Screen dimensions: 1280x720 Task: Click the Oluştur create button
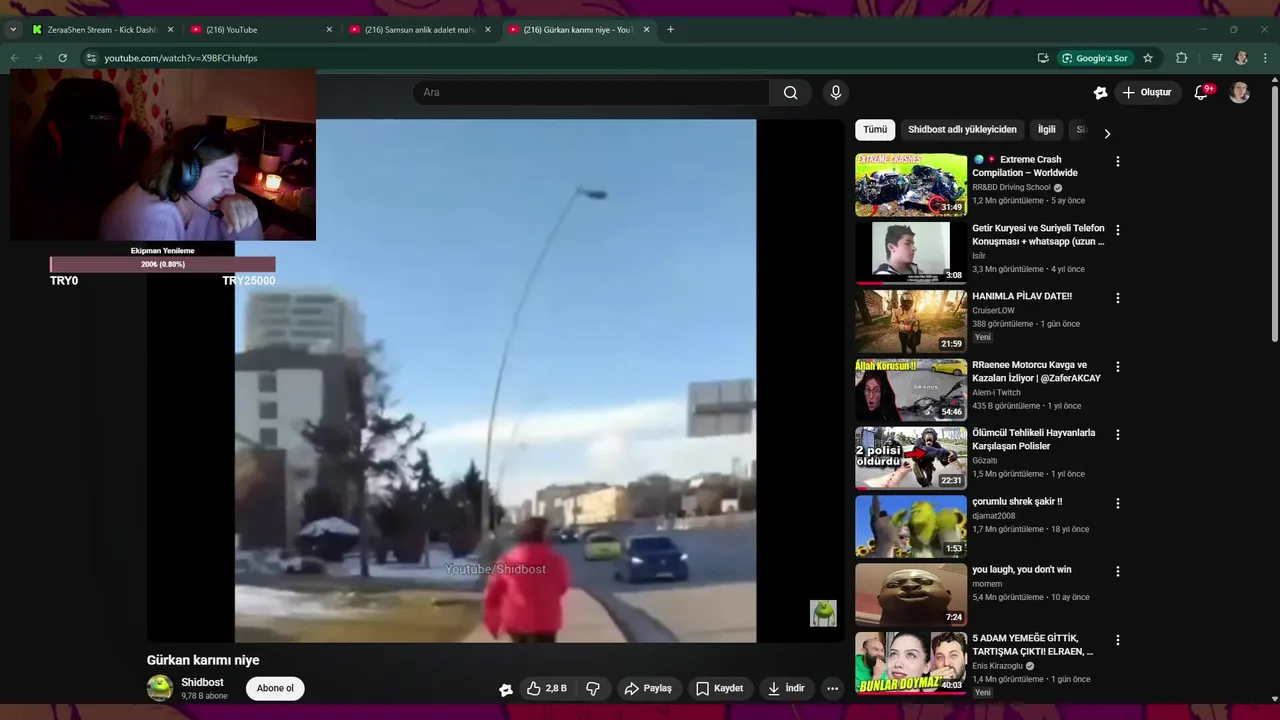pos(1146,93)
